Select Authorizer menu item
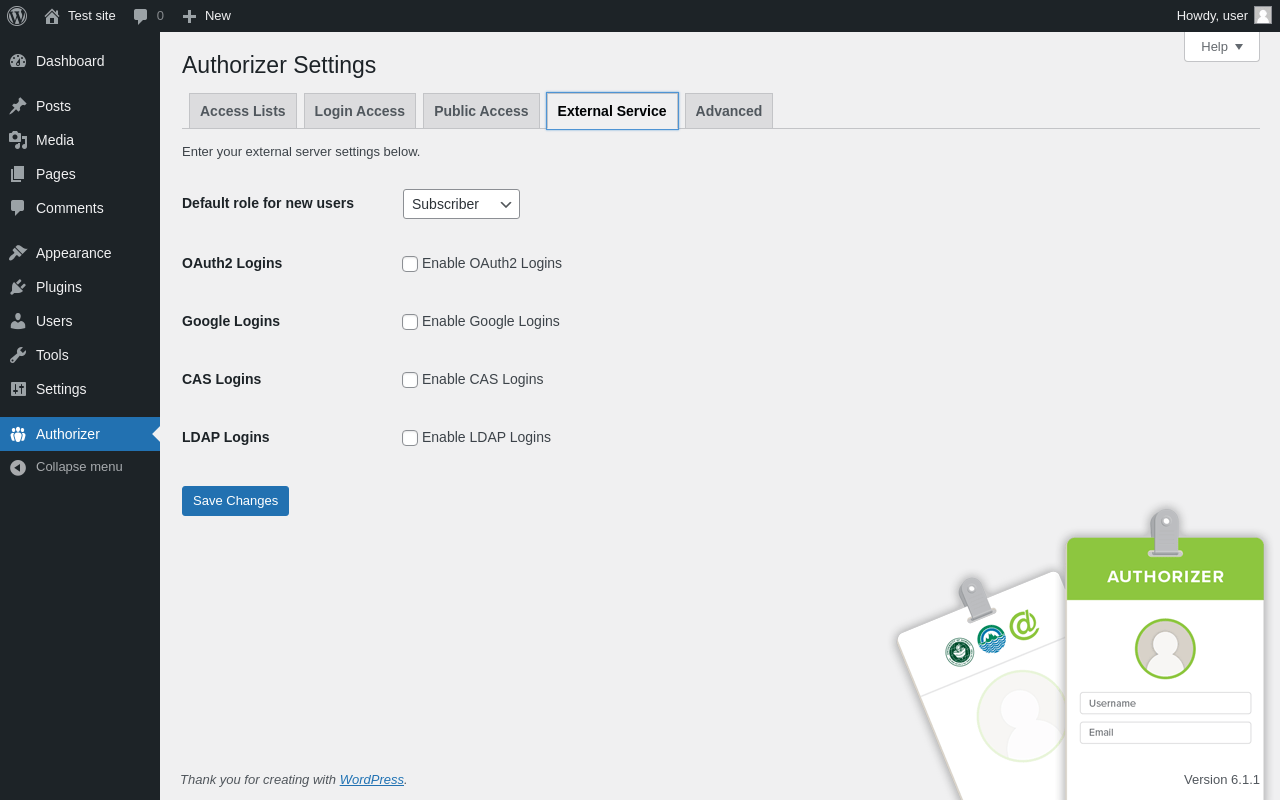Image resolution: width=1280 pixels, height=800 pixels. [80, 434]
